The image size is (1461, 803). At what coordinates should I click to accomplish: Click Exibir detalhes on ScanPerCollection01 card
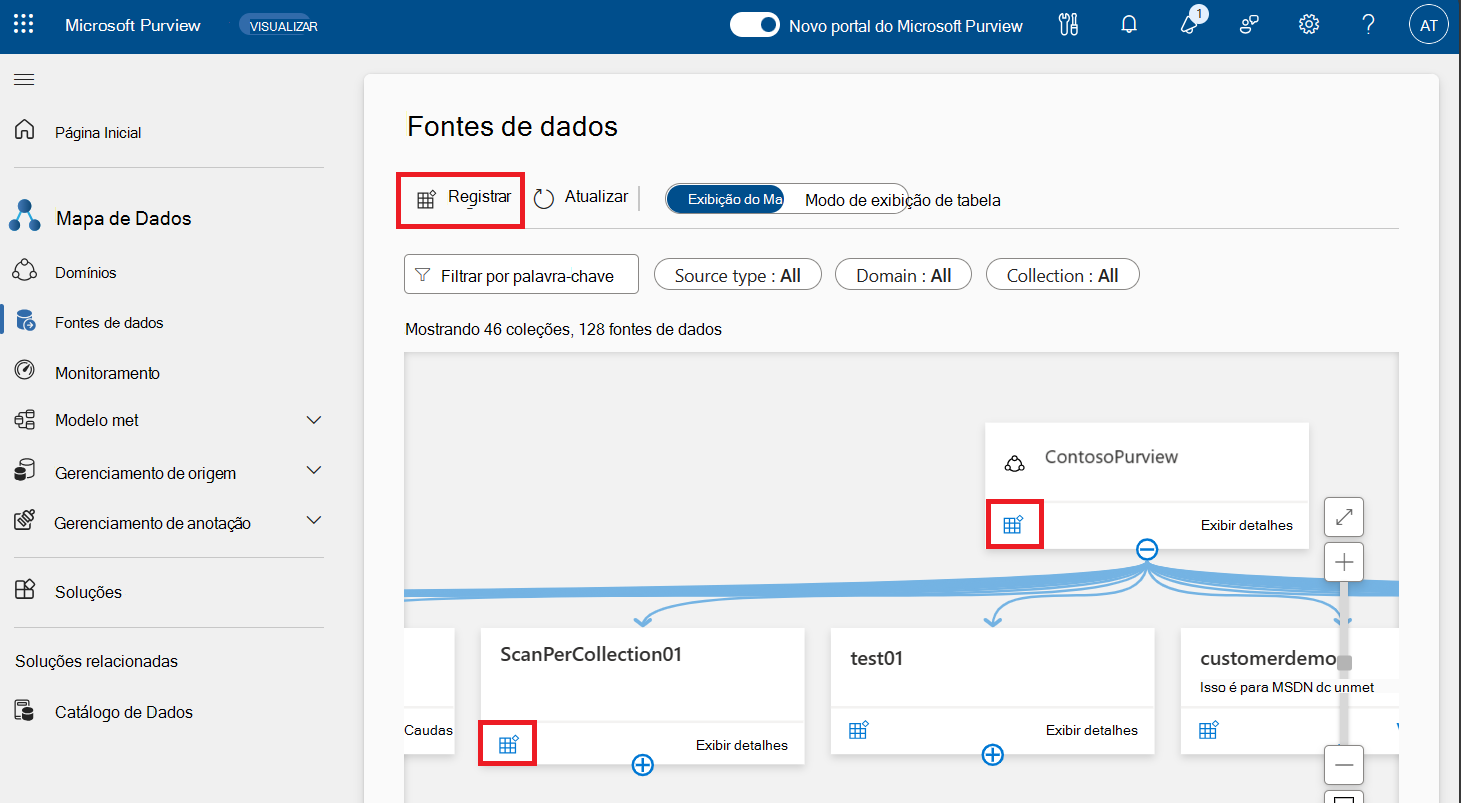[x=742, y=745]
